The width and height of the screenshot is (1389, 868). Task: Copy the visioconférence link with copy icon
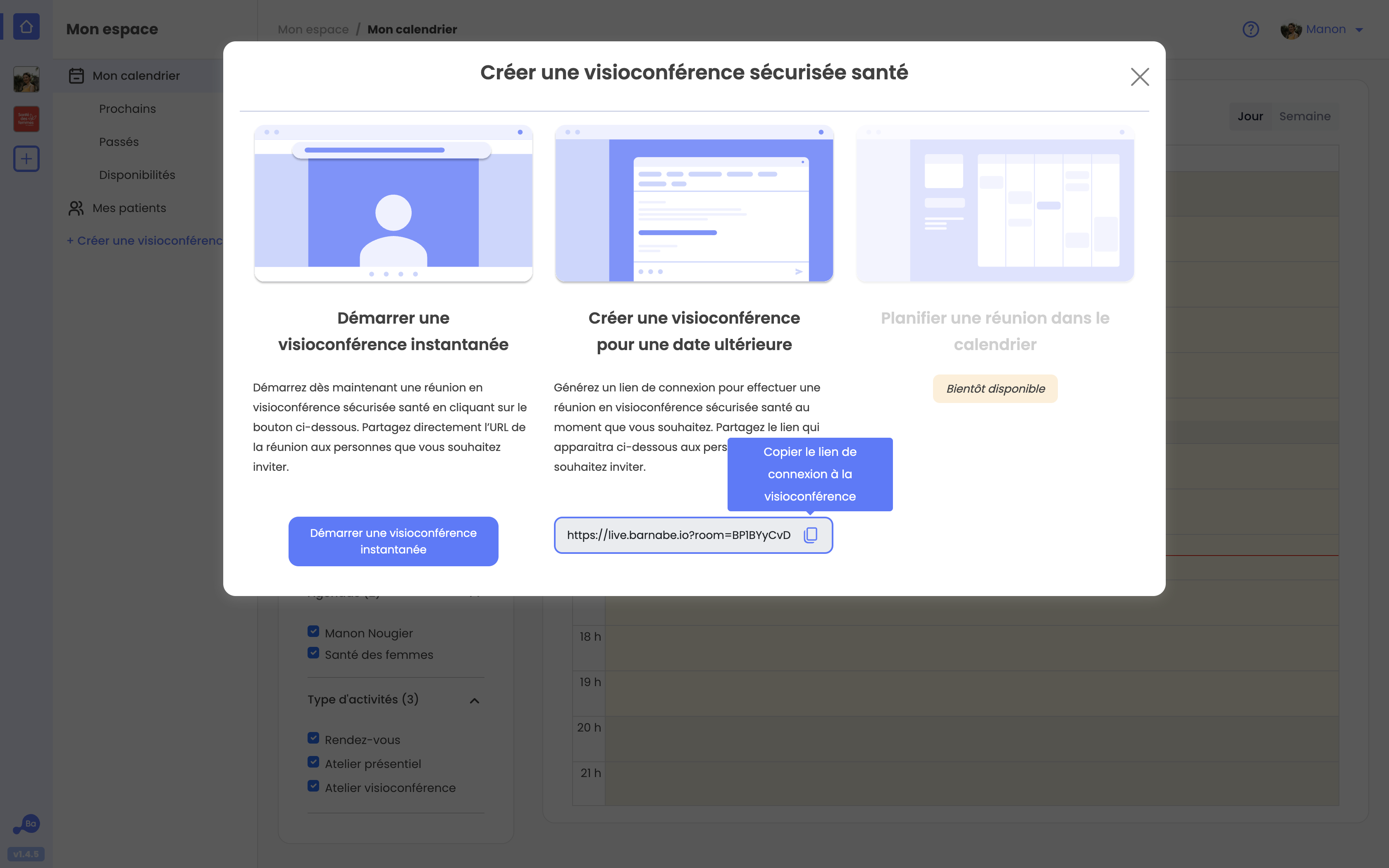coord(810,535)
